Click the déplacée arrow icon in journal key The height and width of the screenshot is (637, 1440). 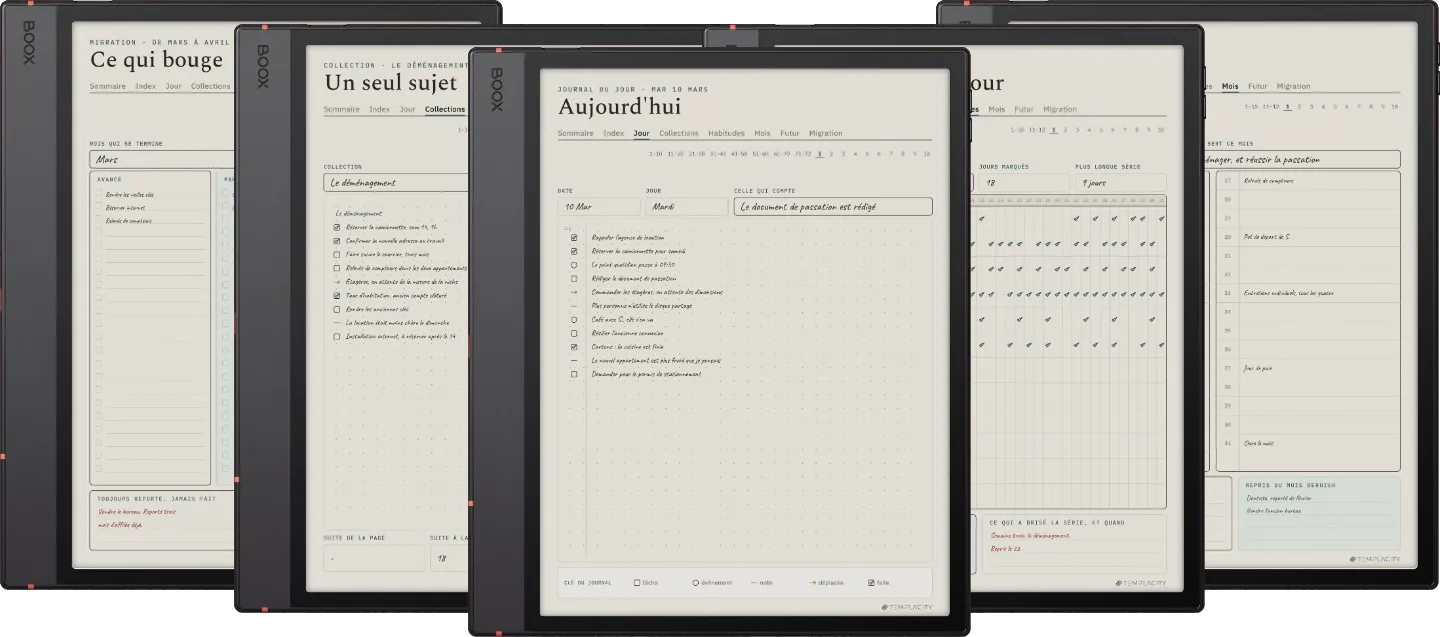(x=812, y=582)
